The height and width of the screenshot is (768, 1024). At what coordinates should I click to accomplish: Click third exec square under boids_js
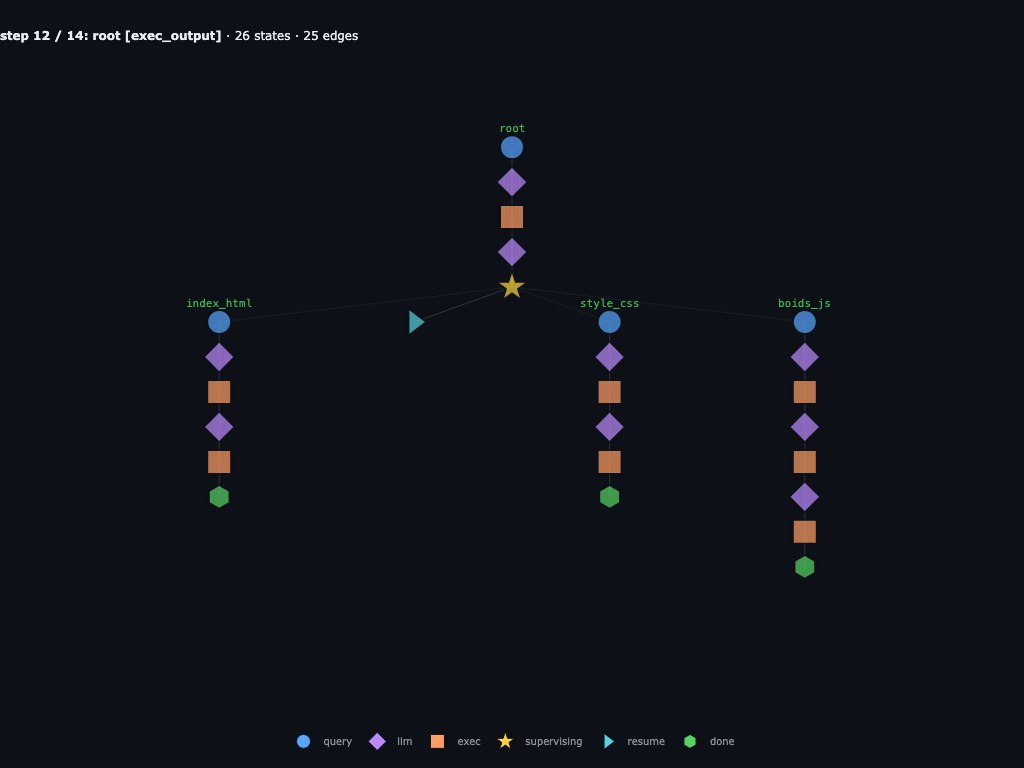coord(805,532)
